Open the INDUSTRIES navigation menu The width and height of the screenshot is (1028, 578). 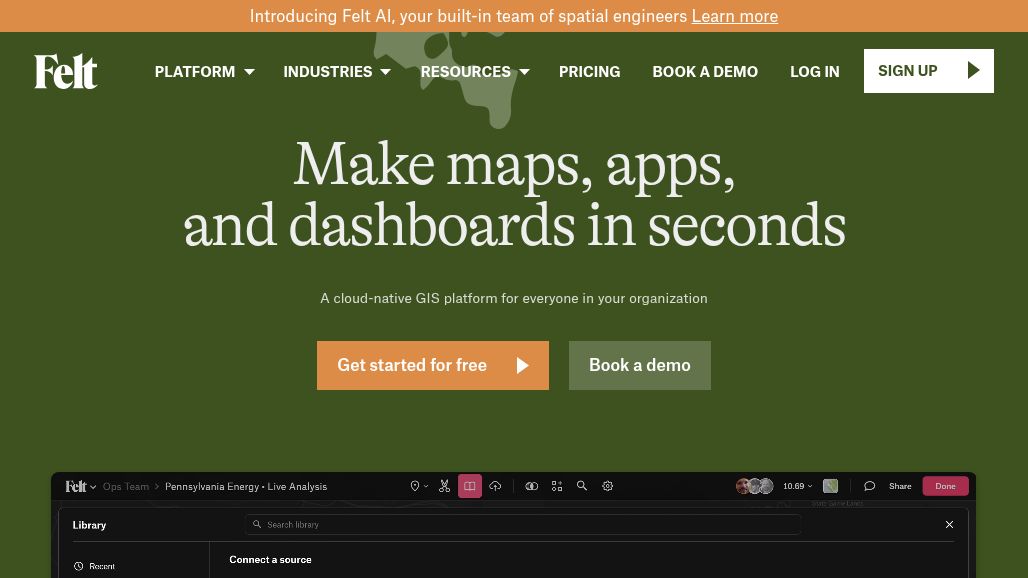pyautogui.click(x=336, y=71)
